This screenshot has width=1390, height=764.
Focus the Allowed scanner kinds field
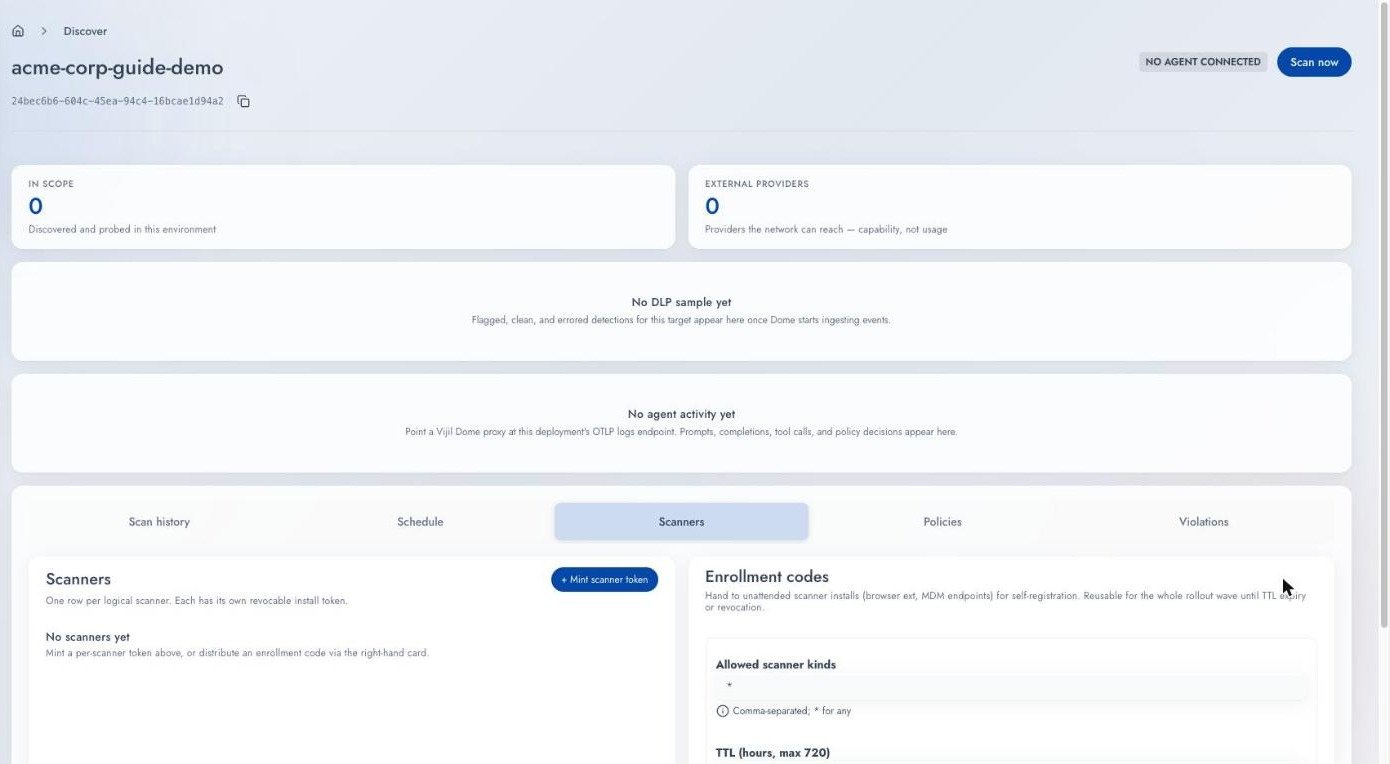(1011, 686)
